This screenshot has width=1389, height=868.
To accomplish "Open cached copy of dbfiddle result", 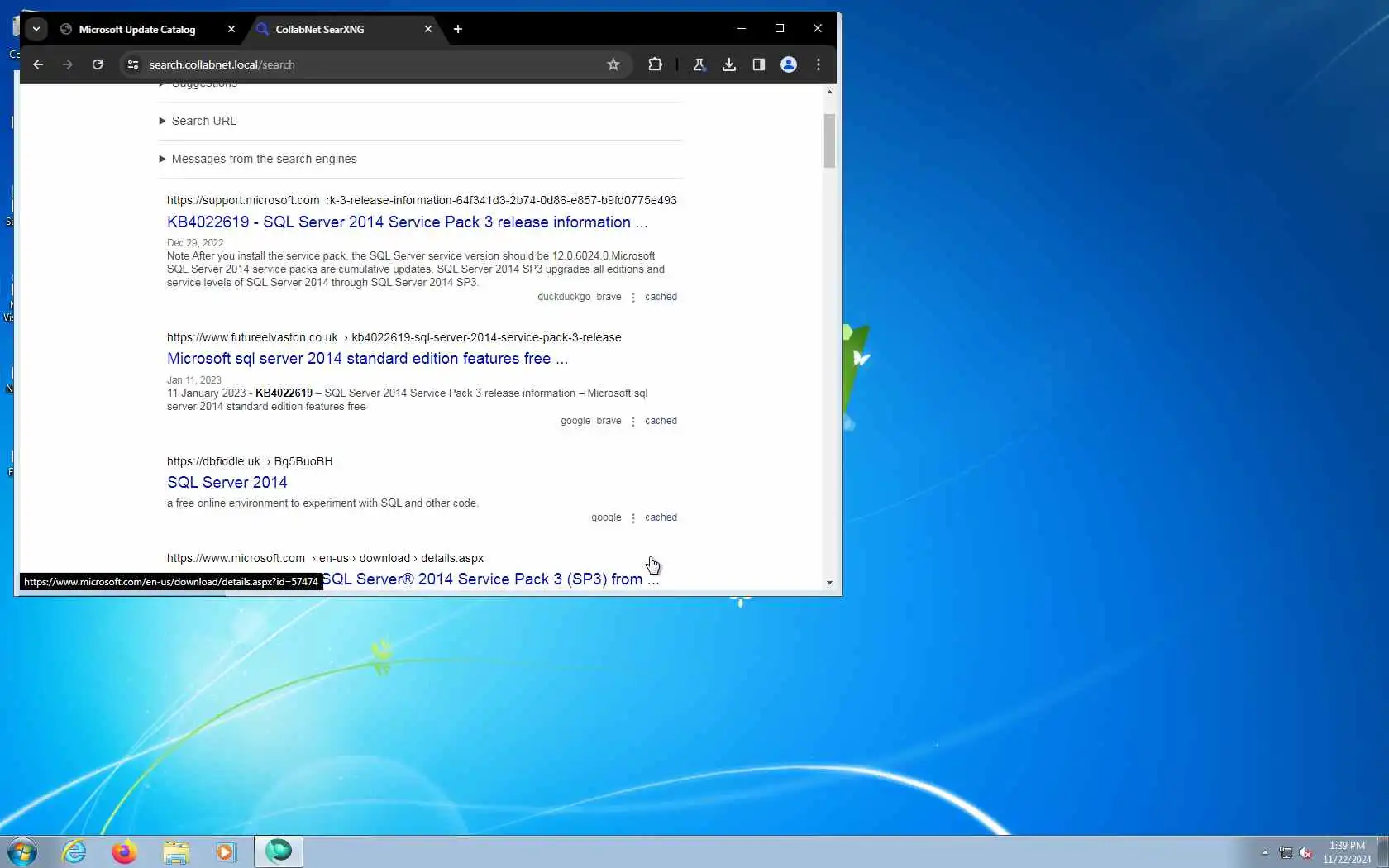I will click(x=661, y=517).
